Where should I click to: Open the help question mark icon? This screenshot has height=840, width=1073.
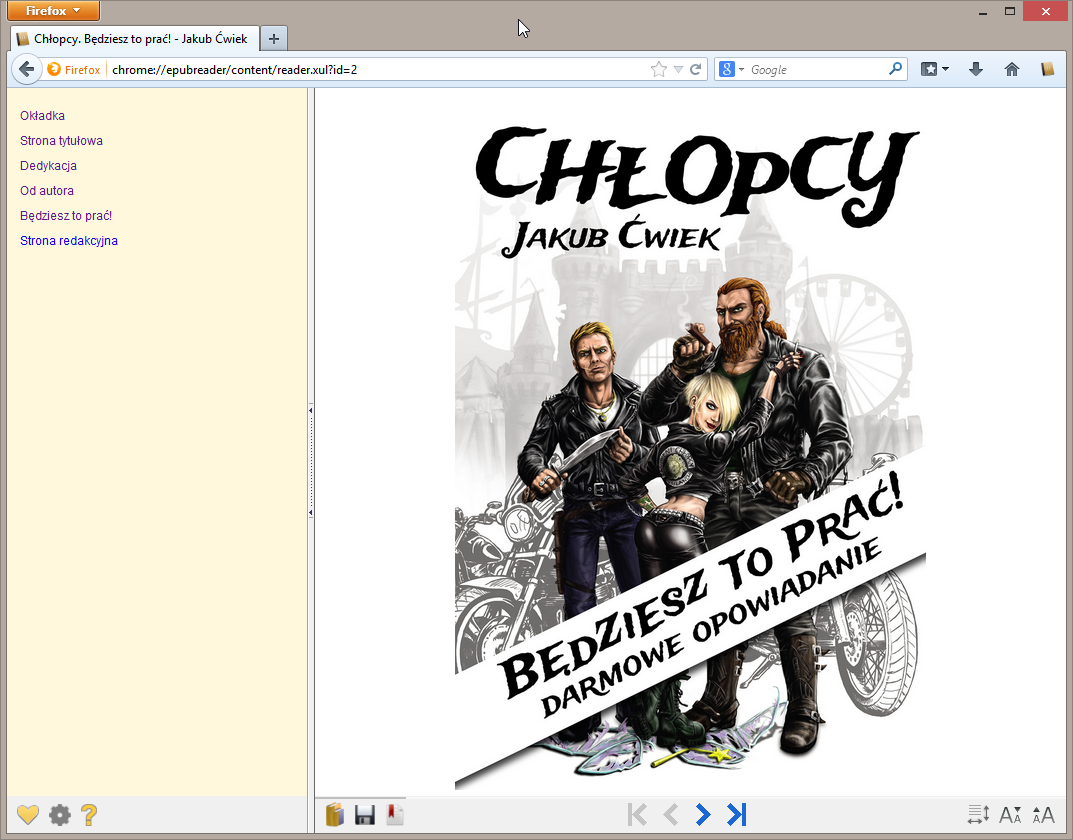89,815
